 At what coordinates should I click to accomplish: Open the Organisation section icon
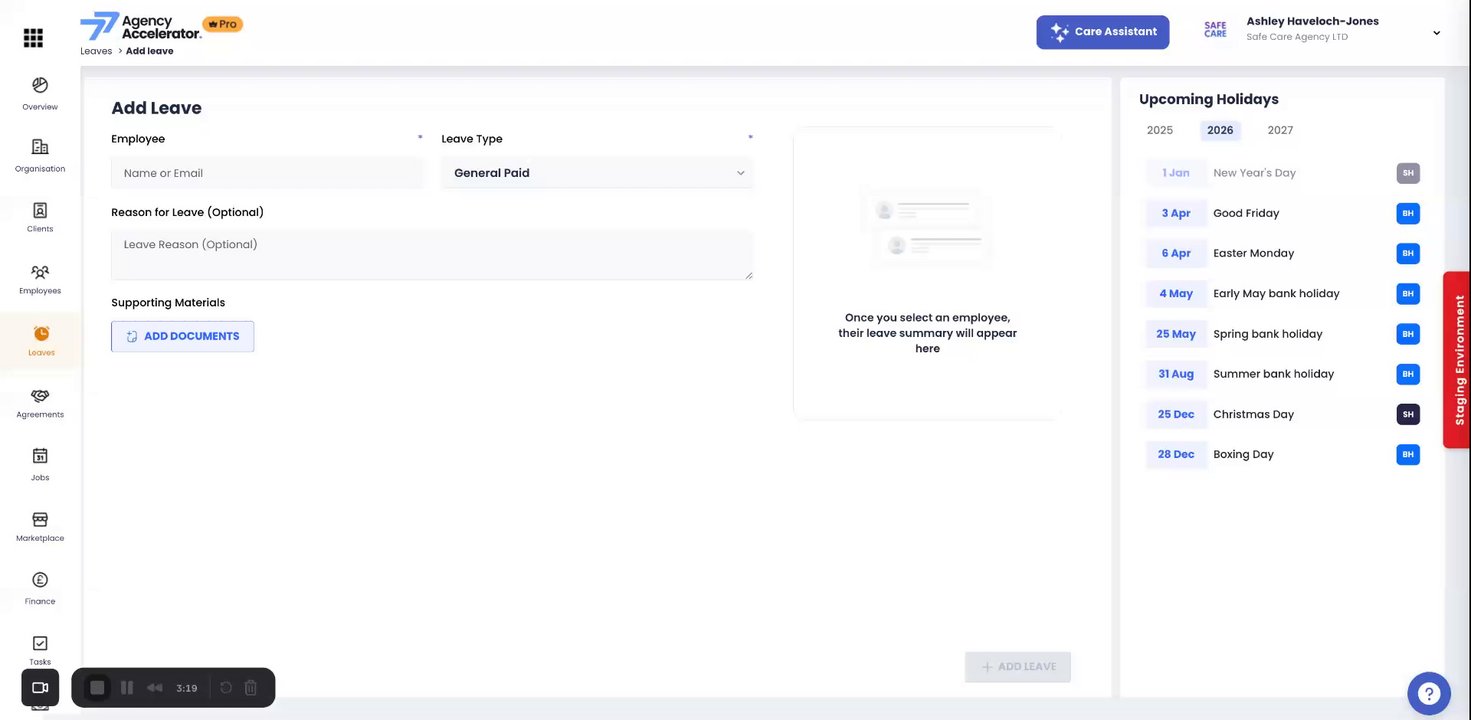tap(40, 148)
